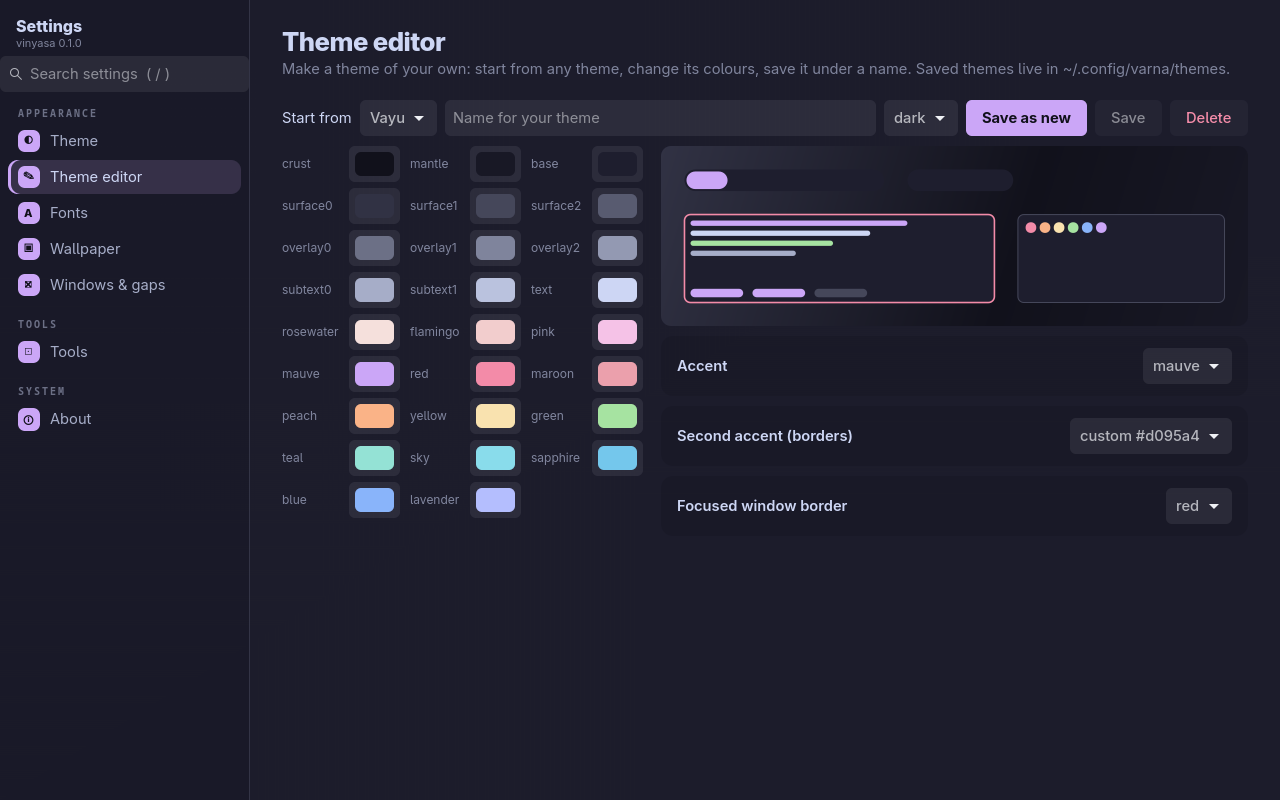Edit the peach color swatch
The image size is (1280, 800).
click(x=374, y=416)
